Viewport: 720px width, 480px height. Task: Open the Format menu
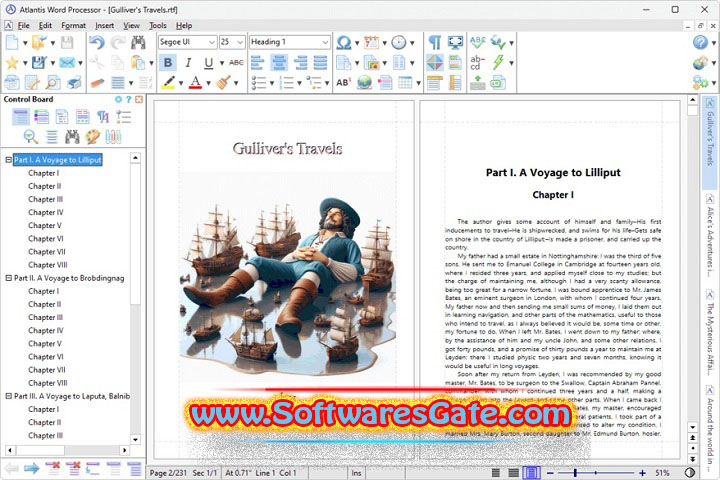point(73,26)
